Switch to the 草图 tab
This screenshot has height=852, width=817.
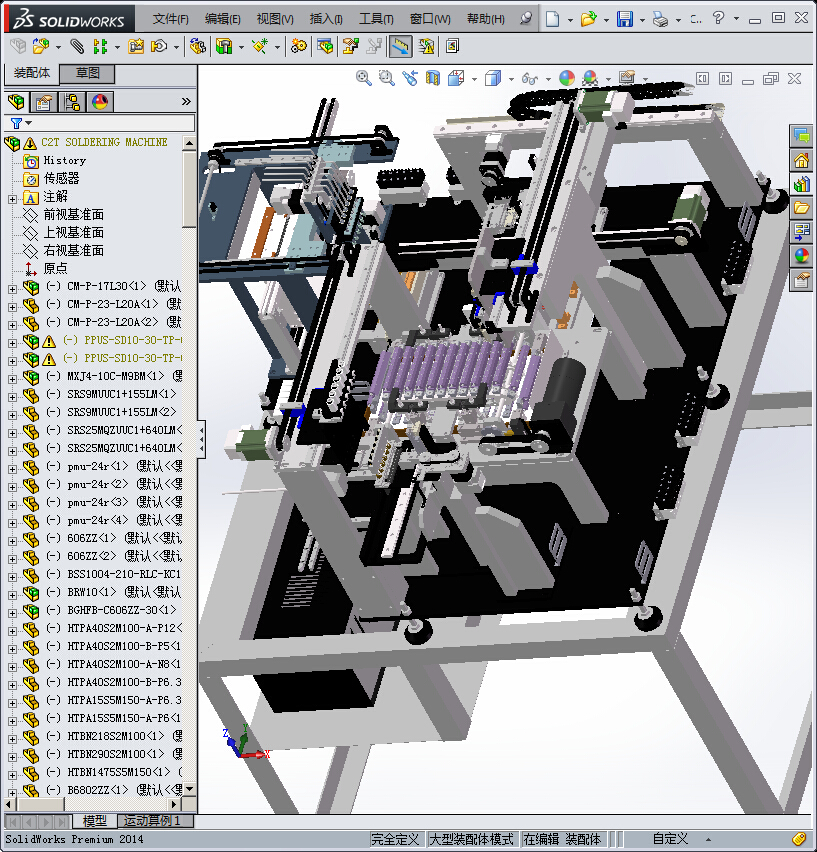coord(87,73)
